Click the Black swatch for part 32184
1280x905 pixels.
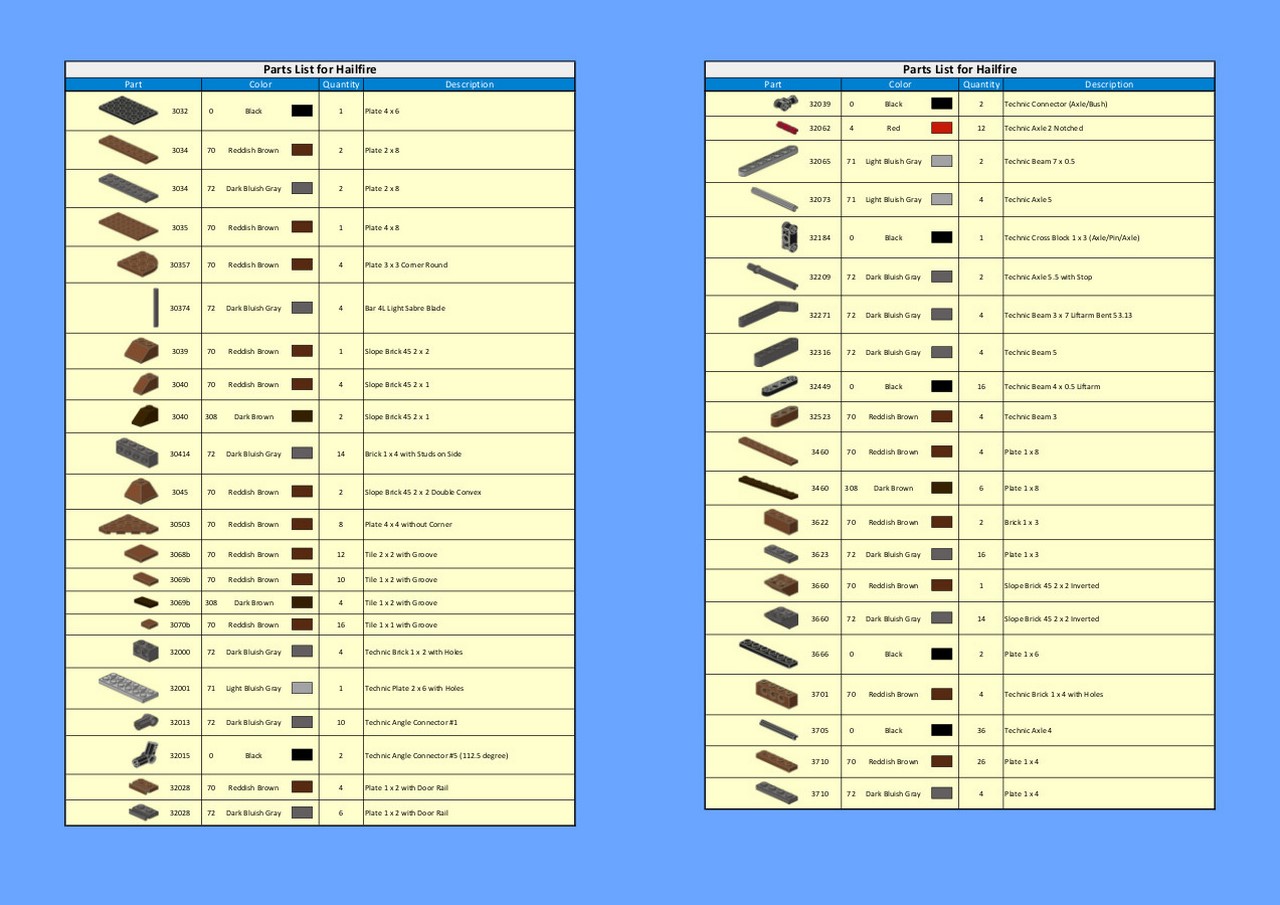[941, 237]
